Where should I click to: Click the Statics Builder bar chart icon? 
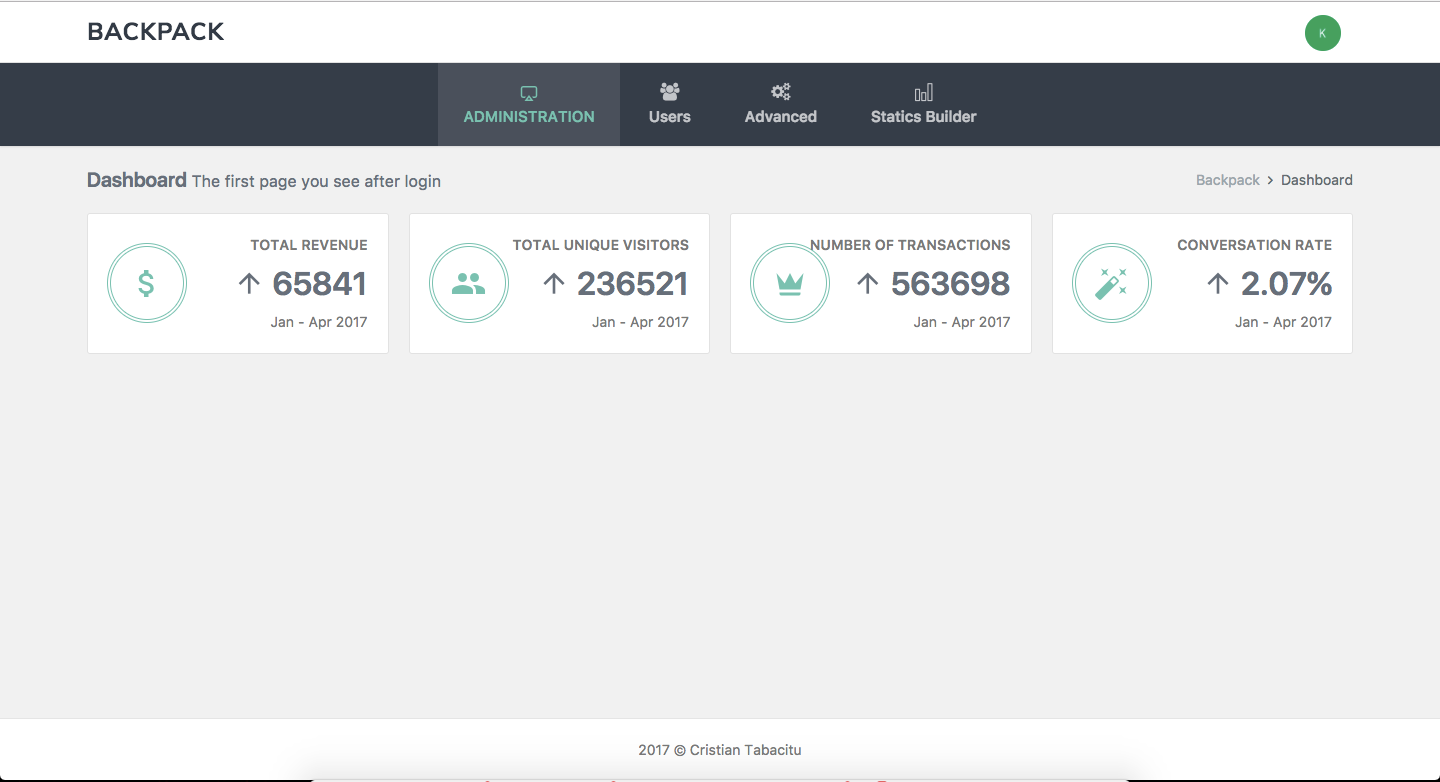(x=924, y=92)
